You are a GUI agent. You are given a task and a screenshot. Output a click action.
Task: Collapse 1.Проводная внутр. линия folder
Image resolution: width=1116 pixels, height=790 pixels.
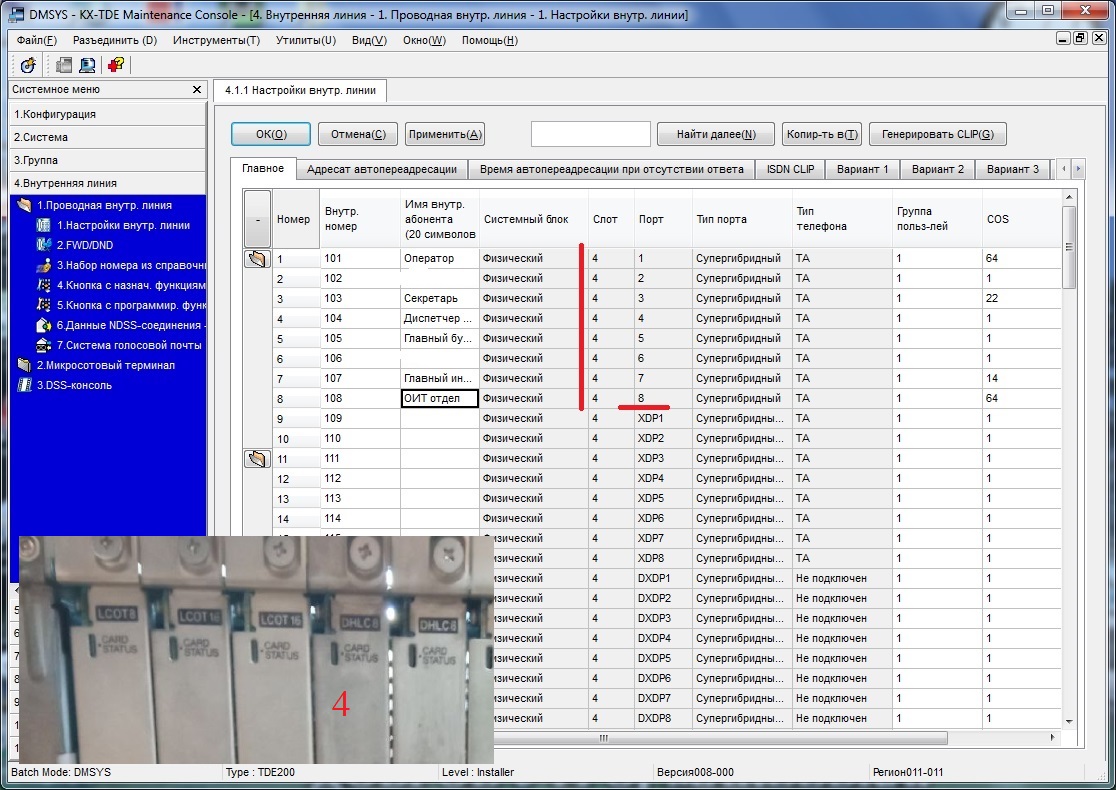25,205
